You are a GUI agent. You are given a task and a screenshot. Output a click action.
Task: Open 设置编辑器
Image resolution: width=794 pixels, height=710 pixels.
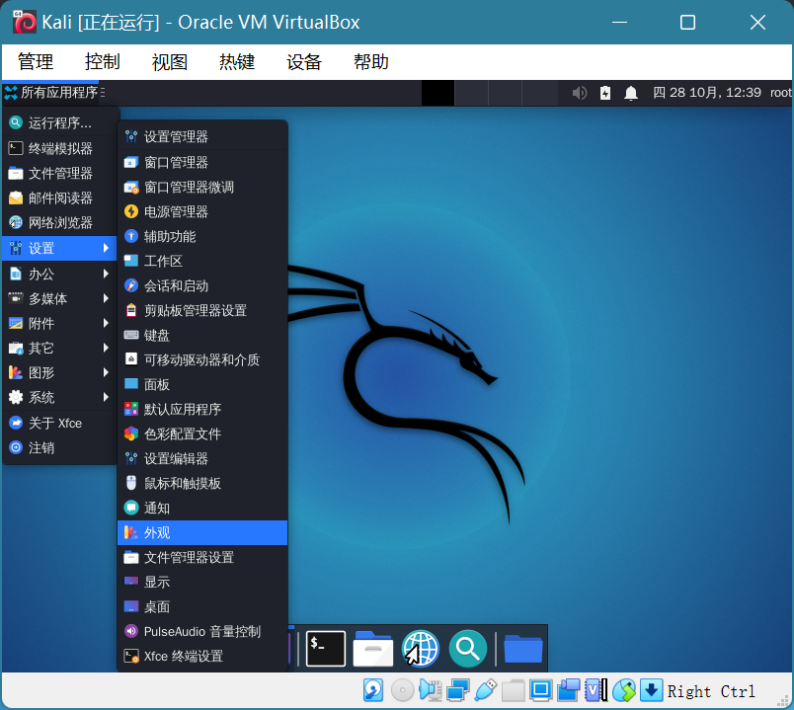(203, 459)
